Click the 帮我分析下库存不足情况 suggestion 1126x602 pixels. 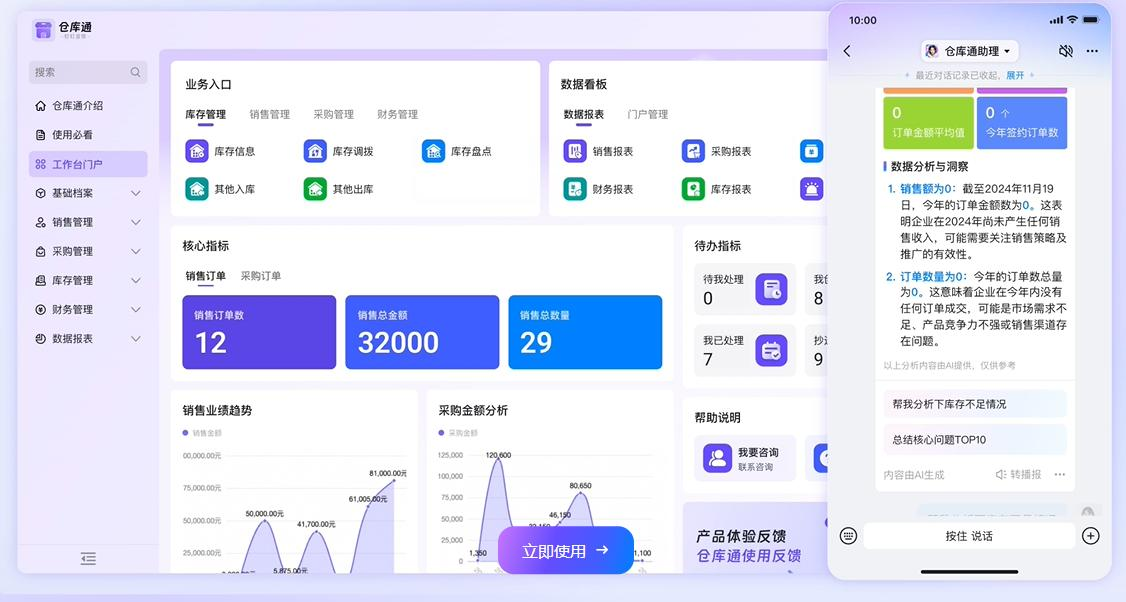pyautogui.click(x=974, y=404)
